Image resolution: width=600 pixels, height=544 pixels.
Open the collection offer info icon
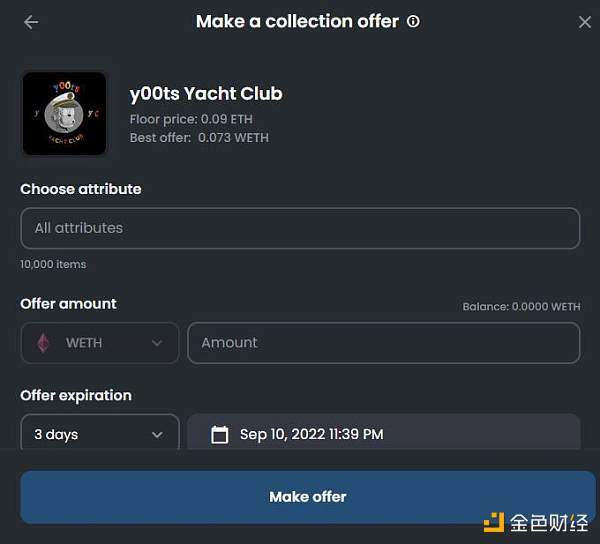click(x=413, y=21)
